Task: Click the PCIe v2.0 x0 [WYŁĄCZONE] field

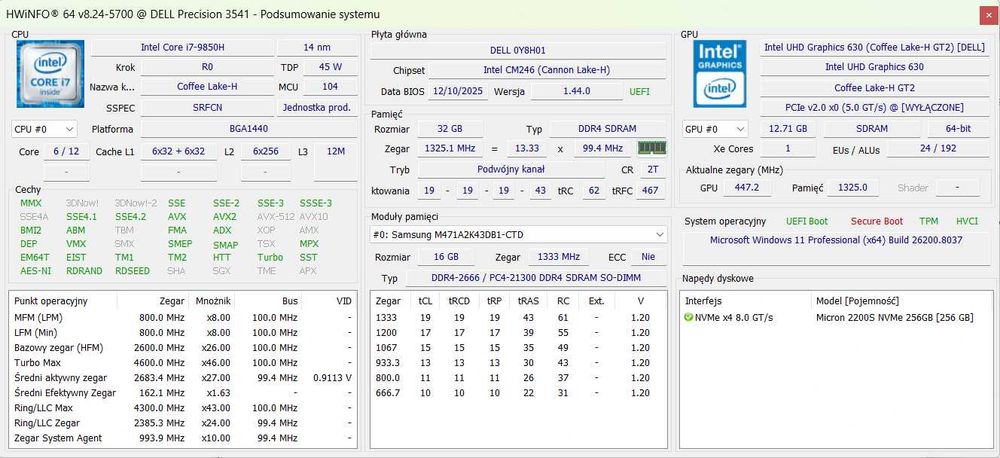Action: 874,107
